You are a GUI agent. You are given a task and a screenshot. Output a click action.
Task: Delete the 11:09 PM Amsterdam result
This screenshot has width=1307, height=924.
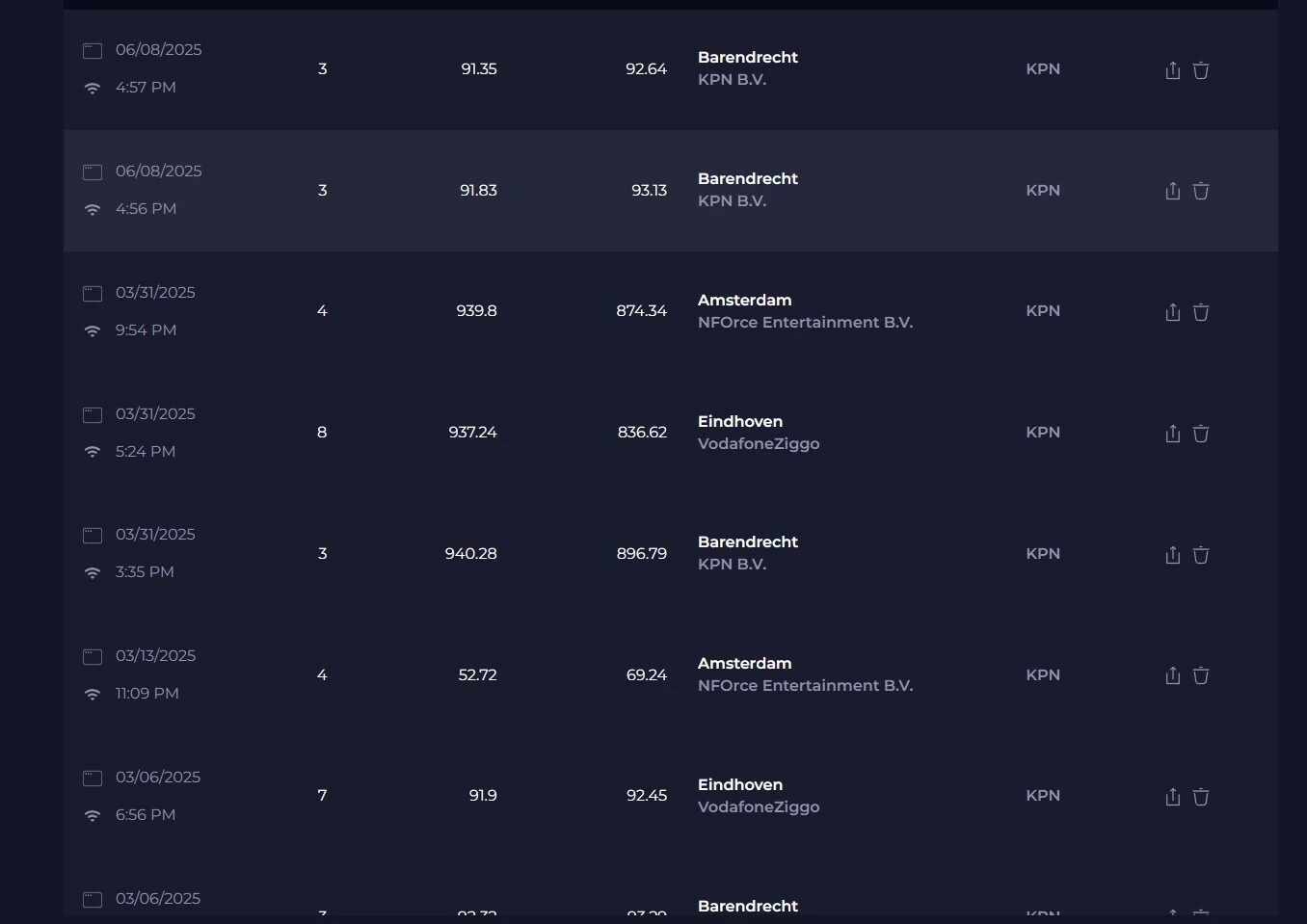(x=1201, y=674)
